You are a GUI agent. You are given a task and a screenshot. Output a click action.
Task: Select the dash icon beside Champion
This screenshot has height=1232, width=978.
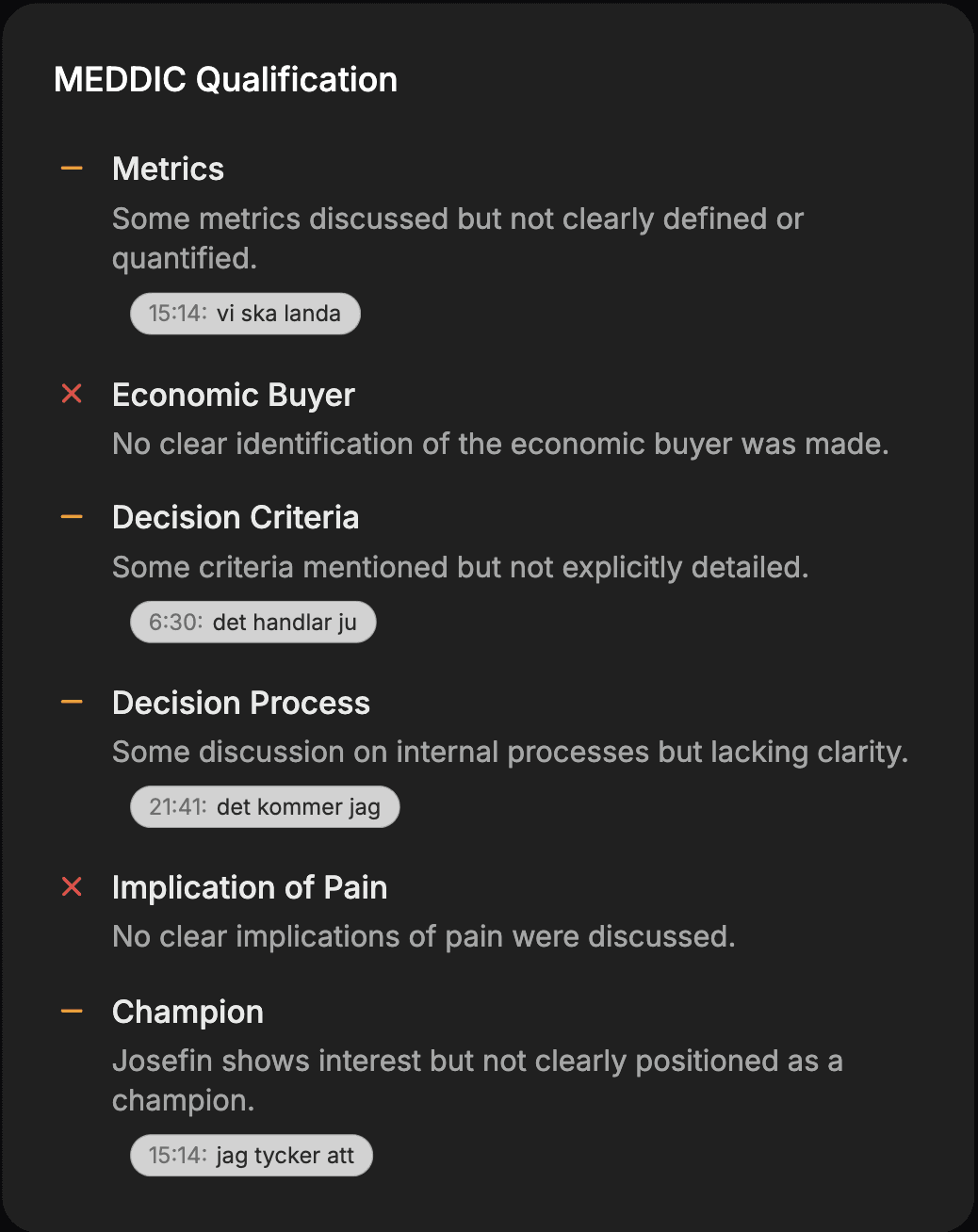[72, 1009]
